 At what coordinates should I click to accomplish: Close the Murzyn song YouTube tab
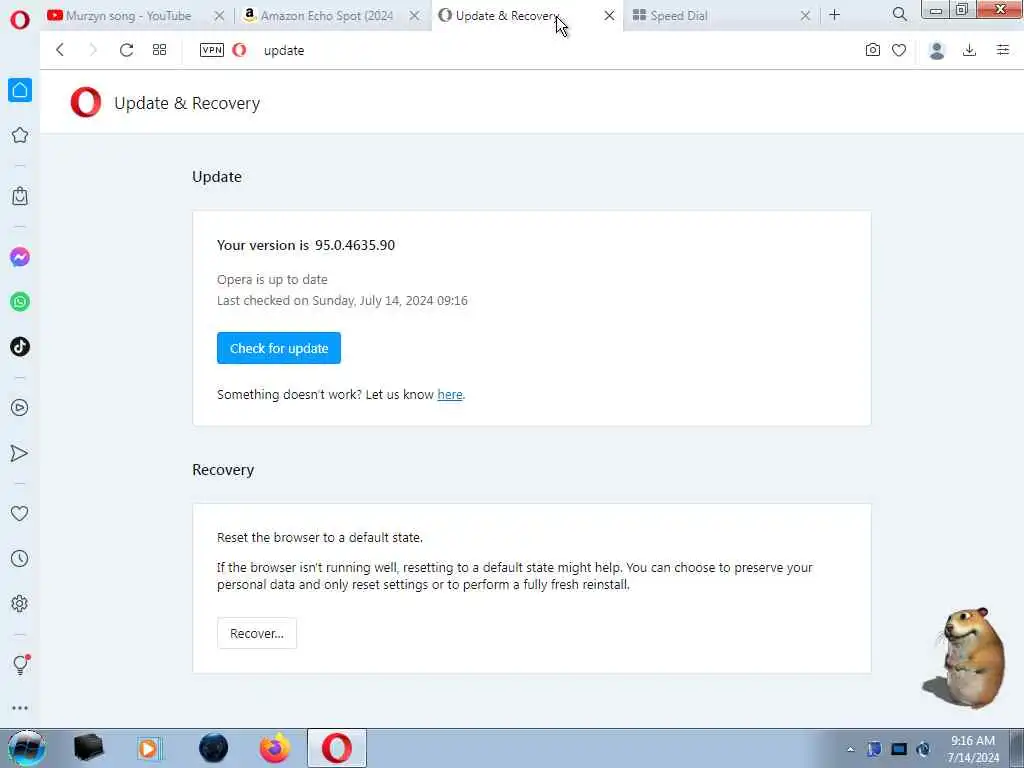(219, 15)
